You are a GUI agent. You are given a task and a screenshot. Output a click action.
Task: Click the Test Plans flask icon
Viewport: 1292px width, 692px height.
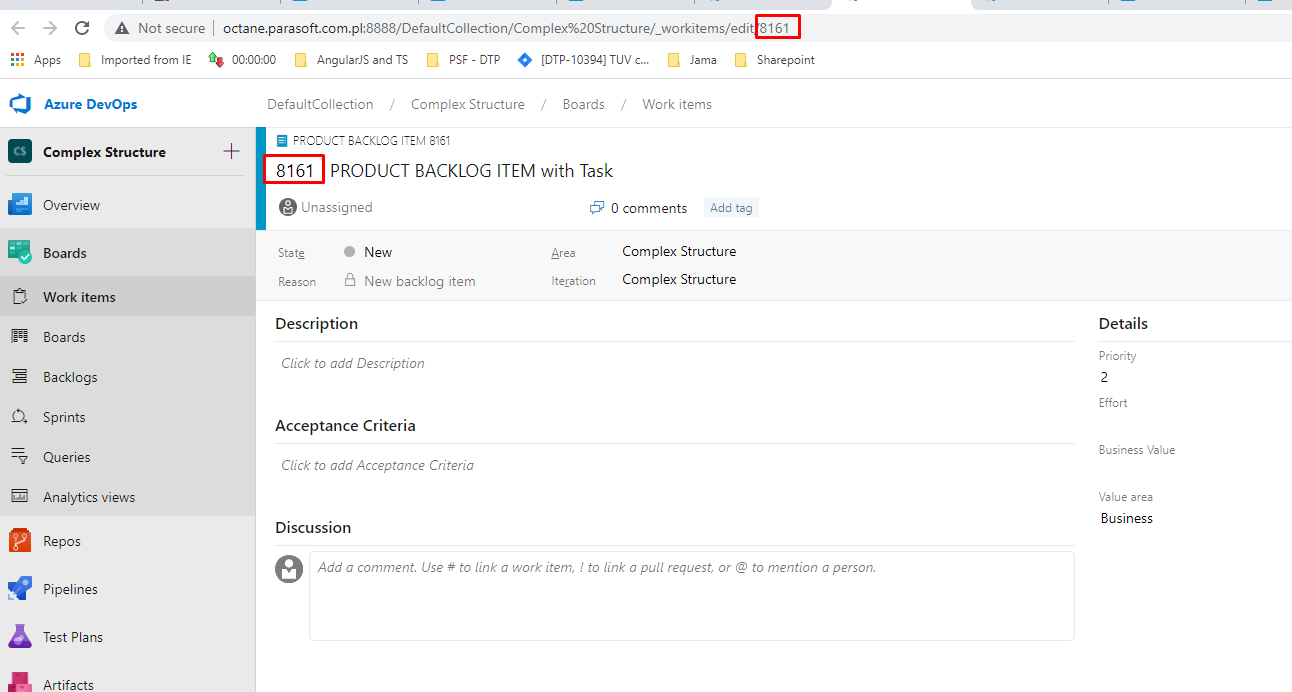[x=20, y=637]
